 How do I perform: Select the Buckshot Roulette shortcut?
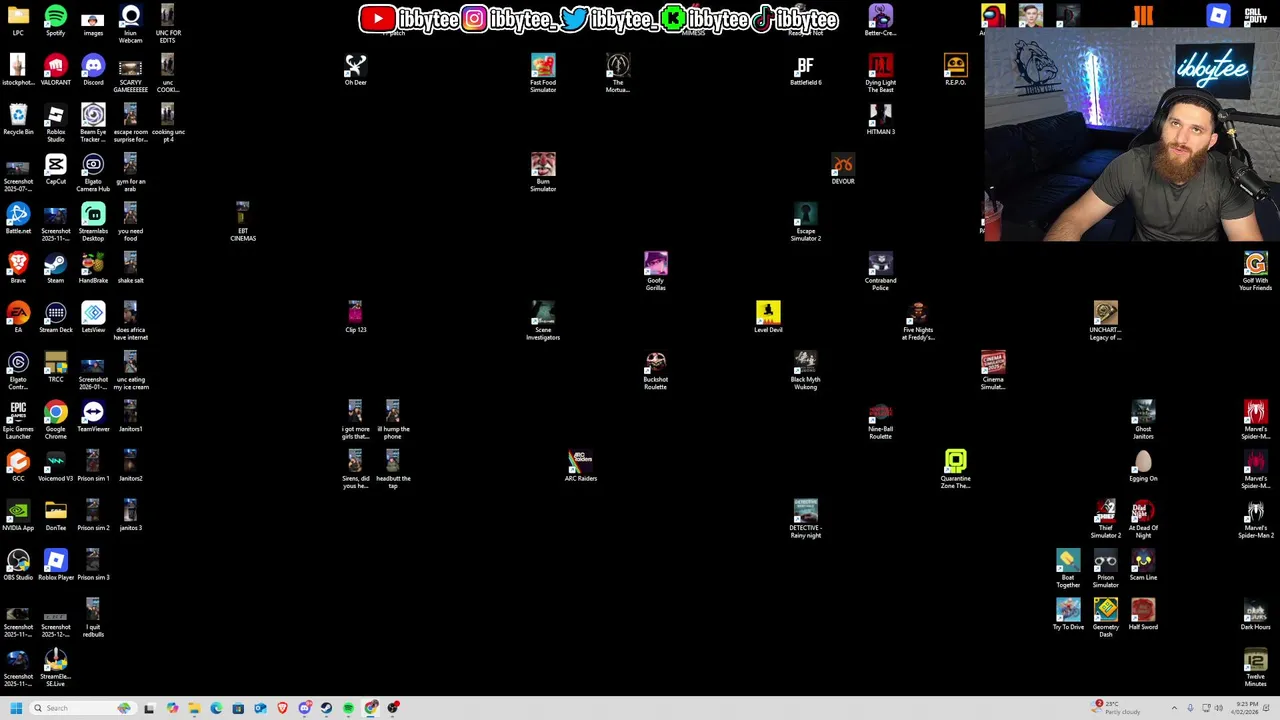pos(655,371)
